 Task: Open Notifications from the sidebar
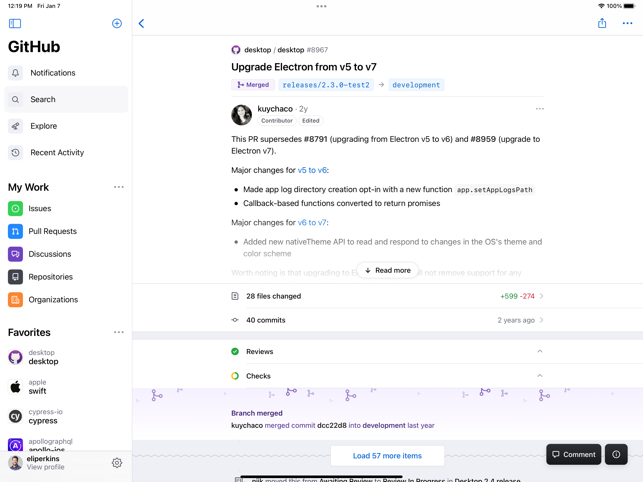(x=66, y=73)
